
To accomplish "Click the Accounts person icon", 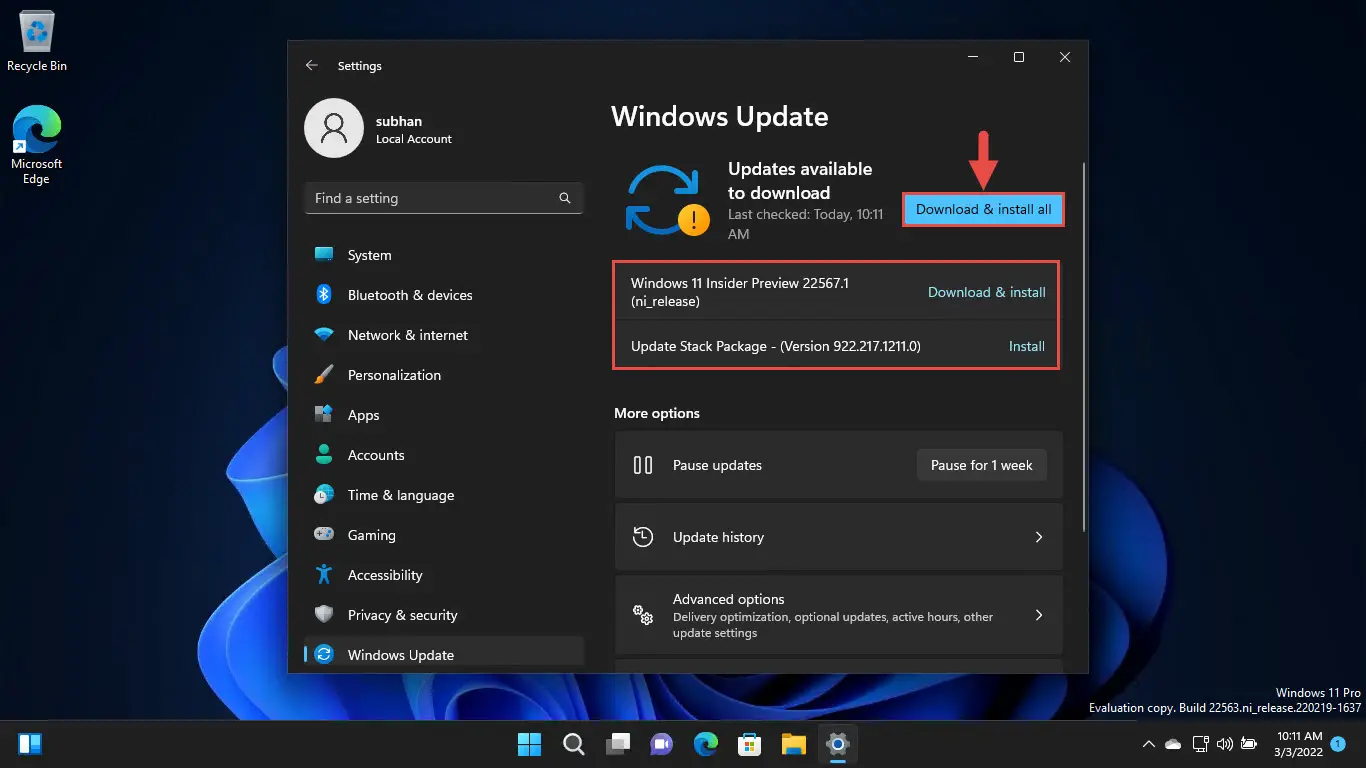I will (324, 455).
